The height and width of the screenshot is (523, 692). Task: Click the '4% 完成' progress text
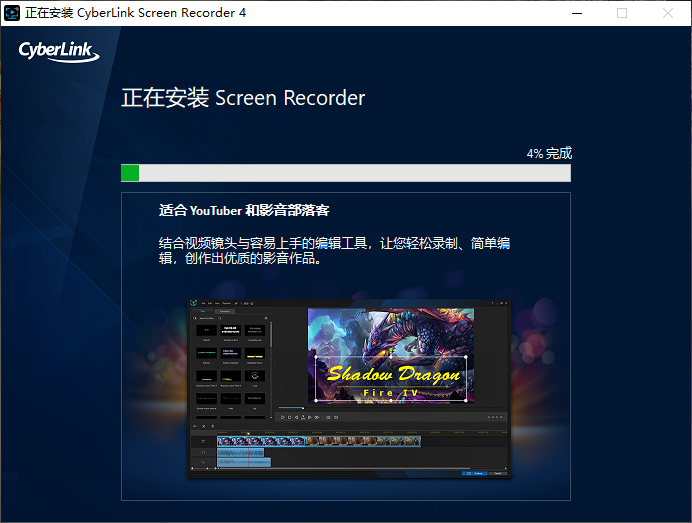coord(549,154)
